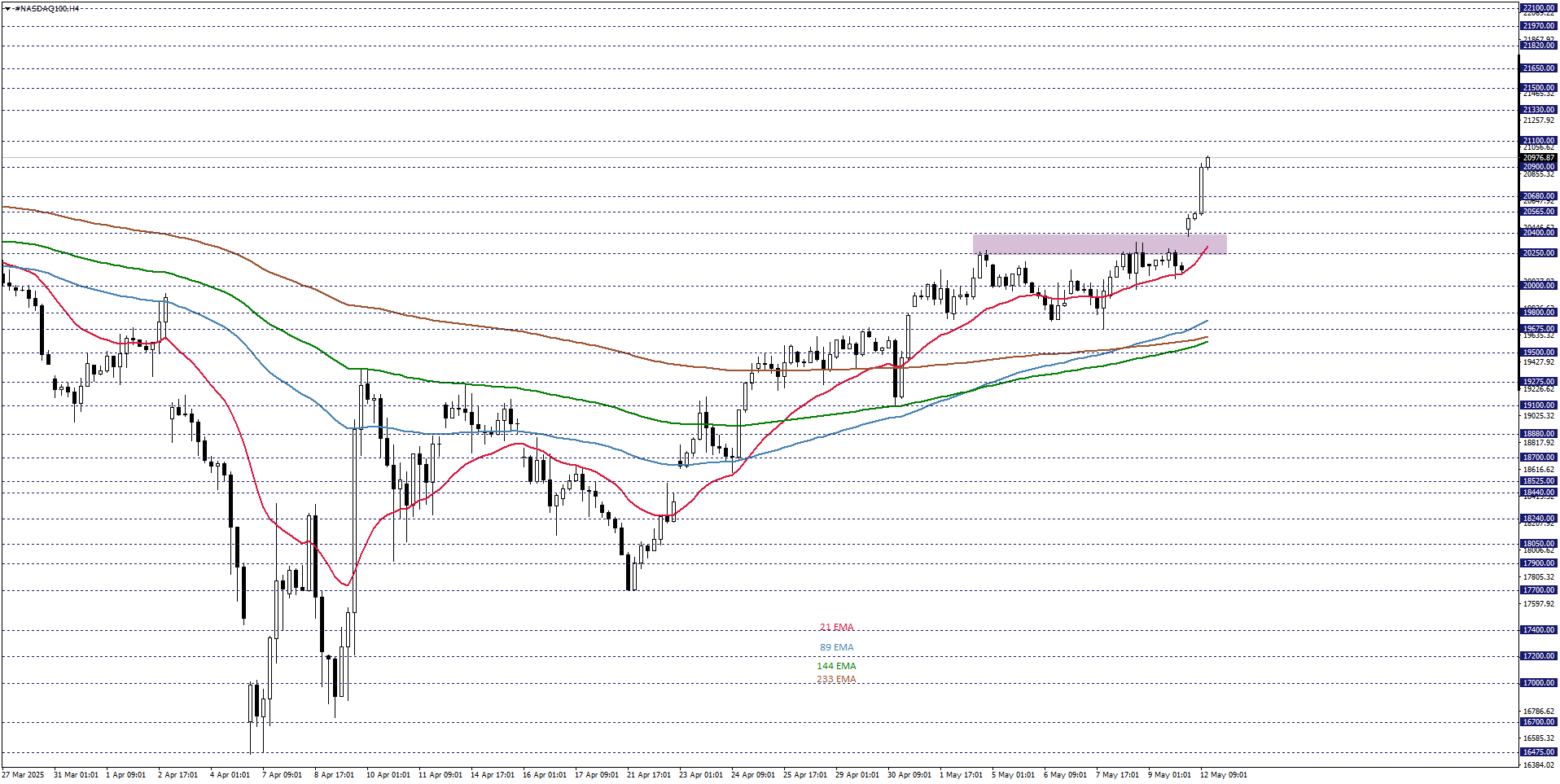1560x784 pixels.
Task: Select the 19800.00 price level label
Action: [x=1538, y=313]
